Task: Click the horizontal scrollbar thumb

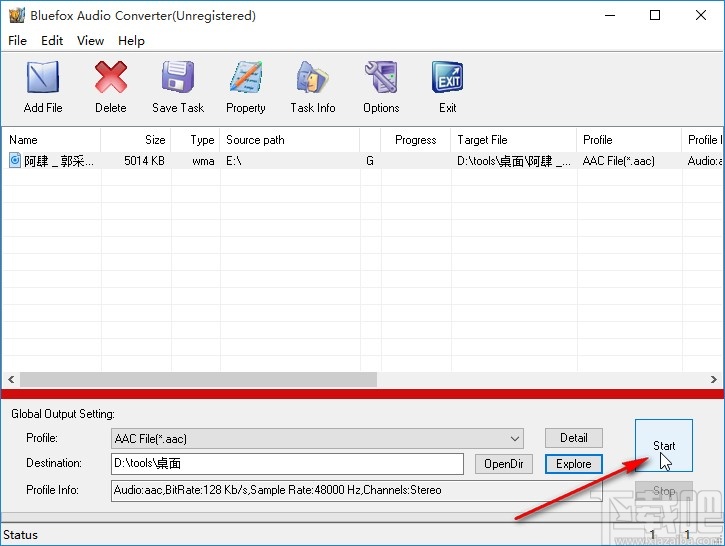Action: (x=198, y=380)
